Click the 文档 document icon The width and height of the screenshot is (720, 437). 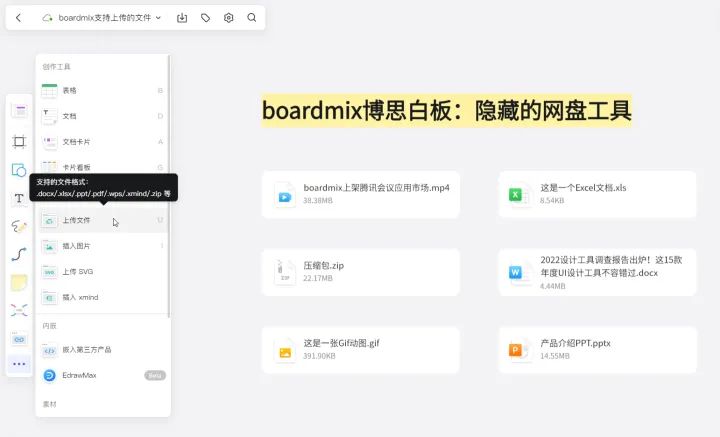coord(49,117)
